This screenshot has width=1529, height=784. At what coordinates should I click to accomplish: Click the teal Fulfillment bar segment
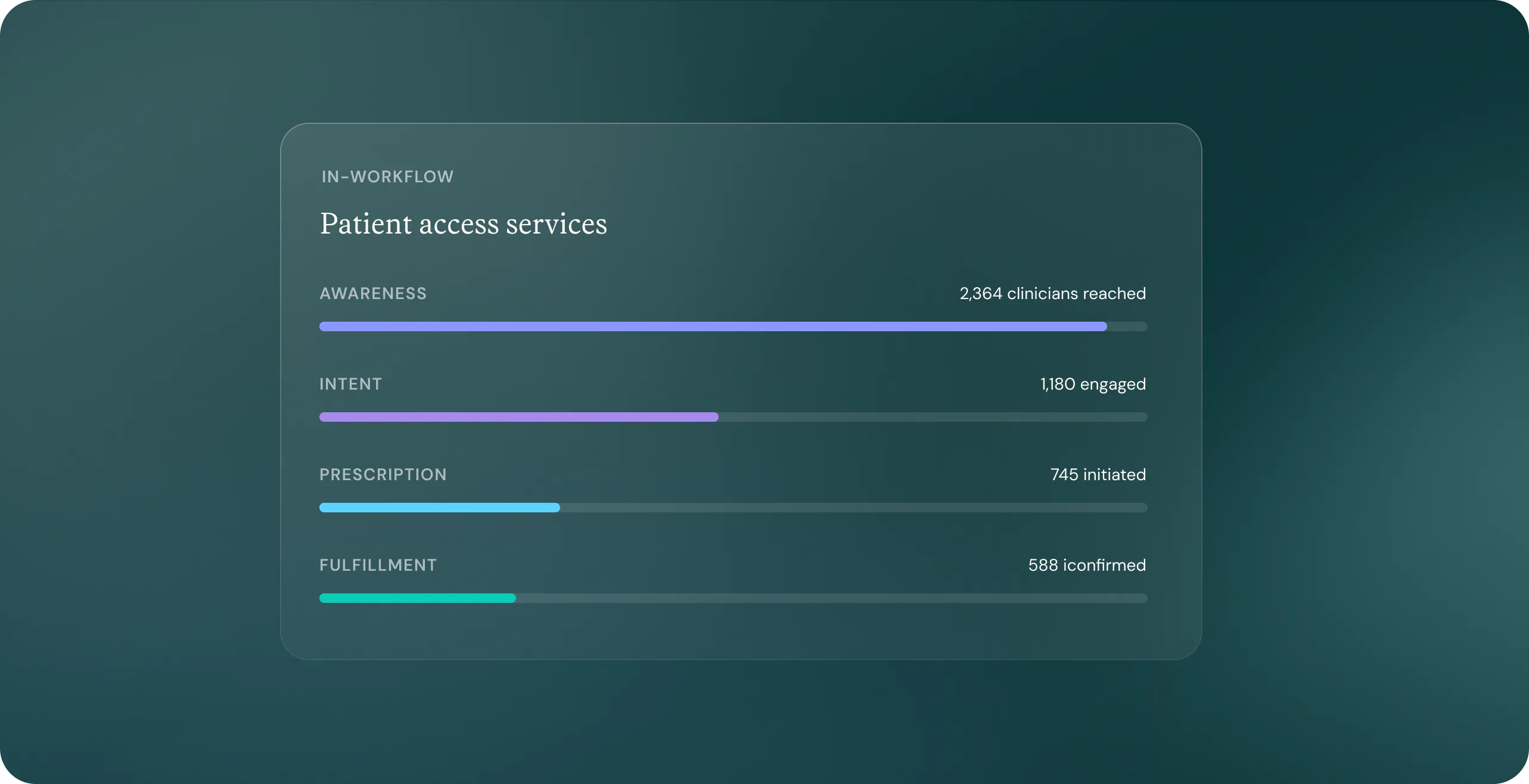(417, 598)
